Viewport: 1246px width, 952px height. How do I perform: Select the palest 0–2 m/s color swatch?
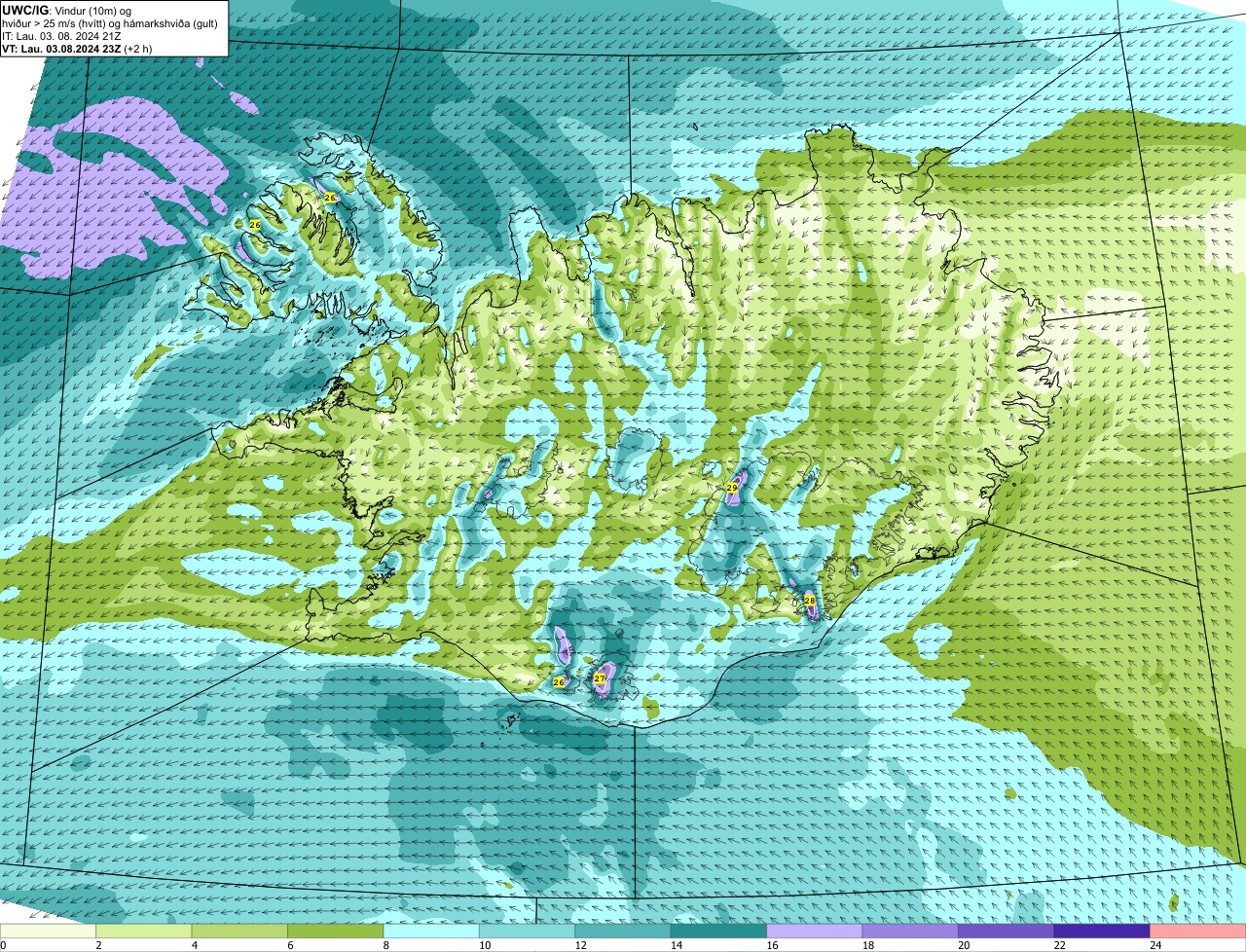(x=48, y=931)
